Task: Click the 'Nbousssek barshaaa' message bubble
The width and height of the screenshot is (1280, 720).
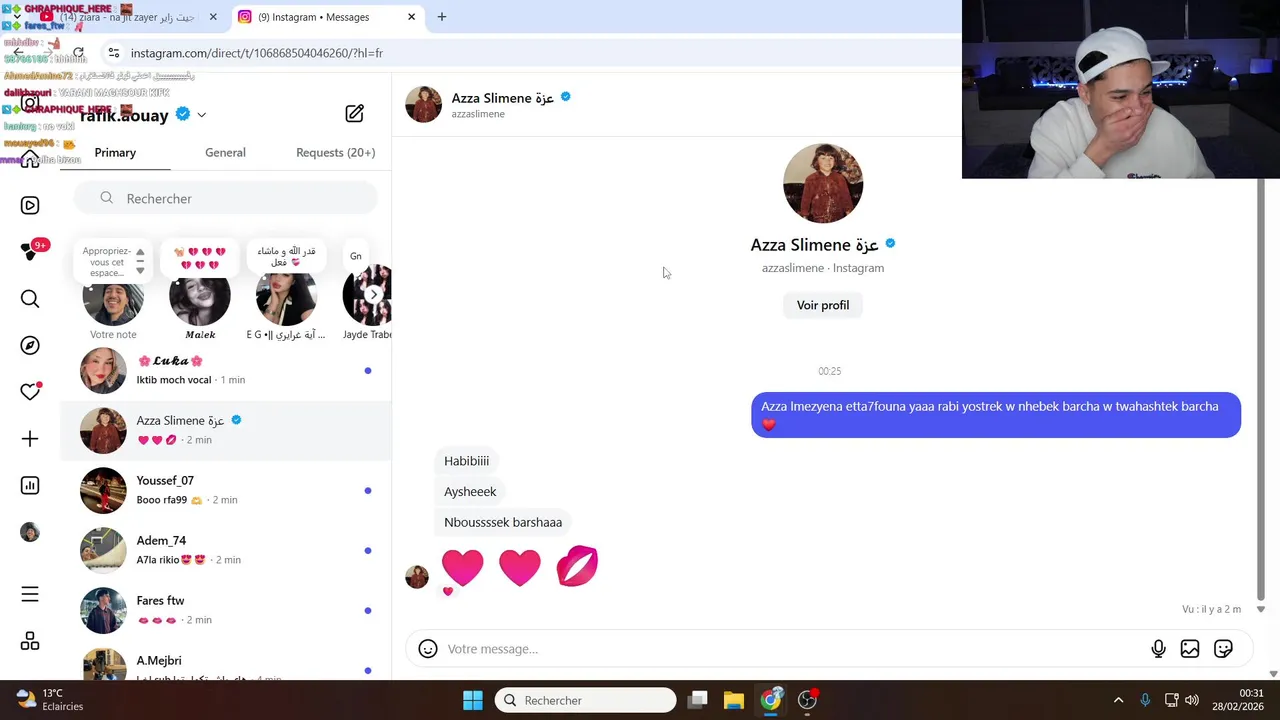Action: pyautogui.click(x=503, y=522)
